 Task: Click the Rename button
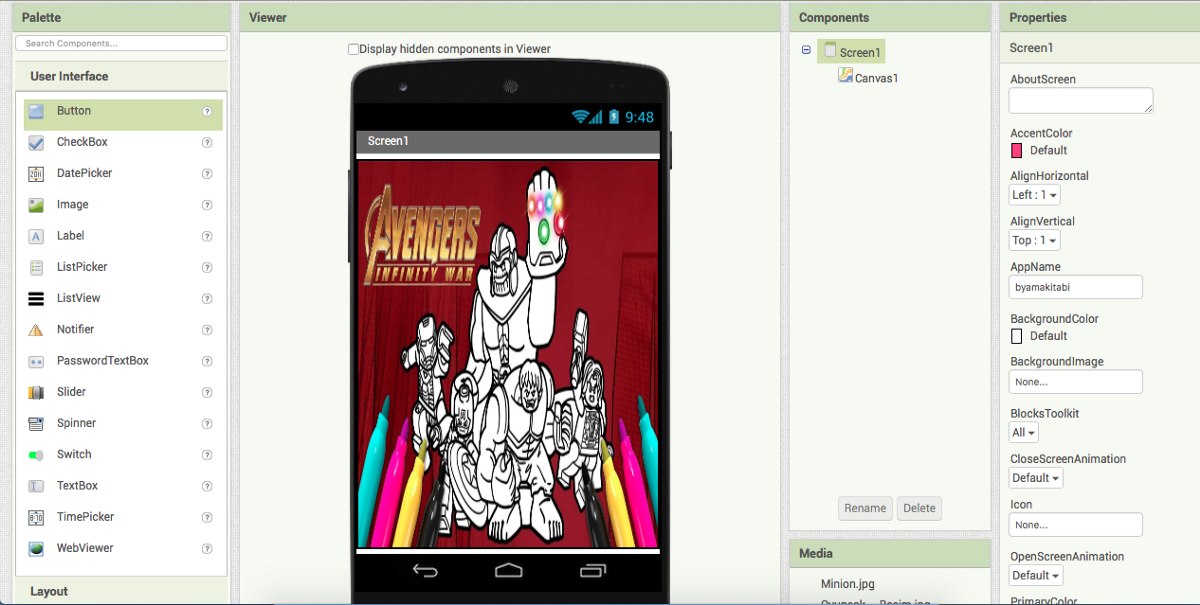click(865, 508)
